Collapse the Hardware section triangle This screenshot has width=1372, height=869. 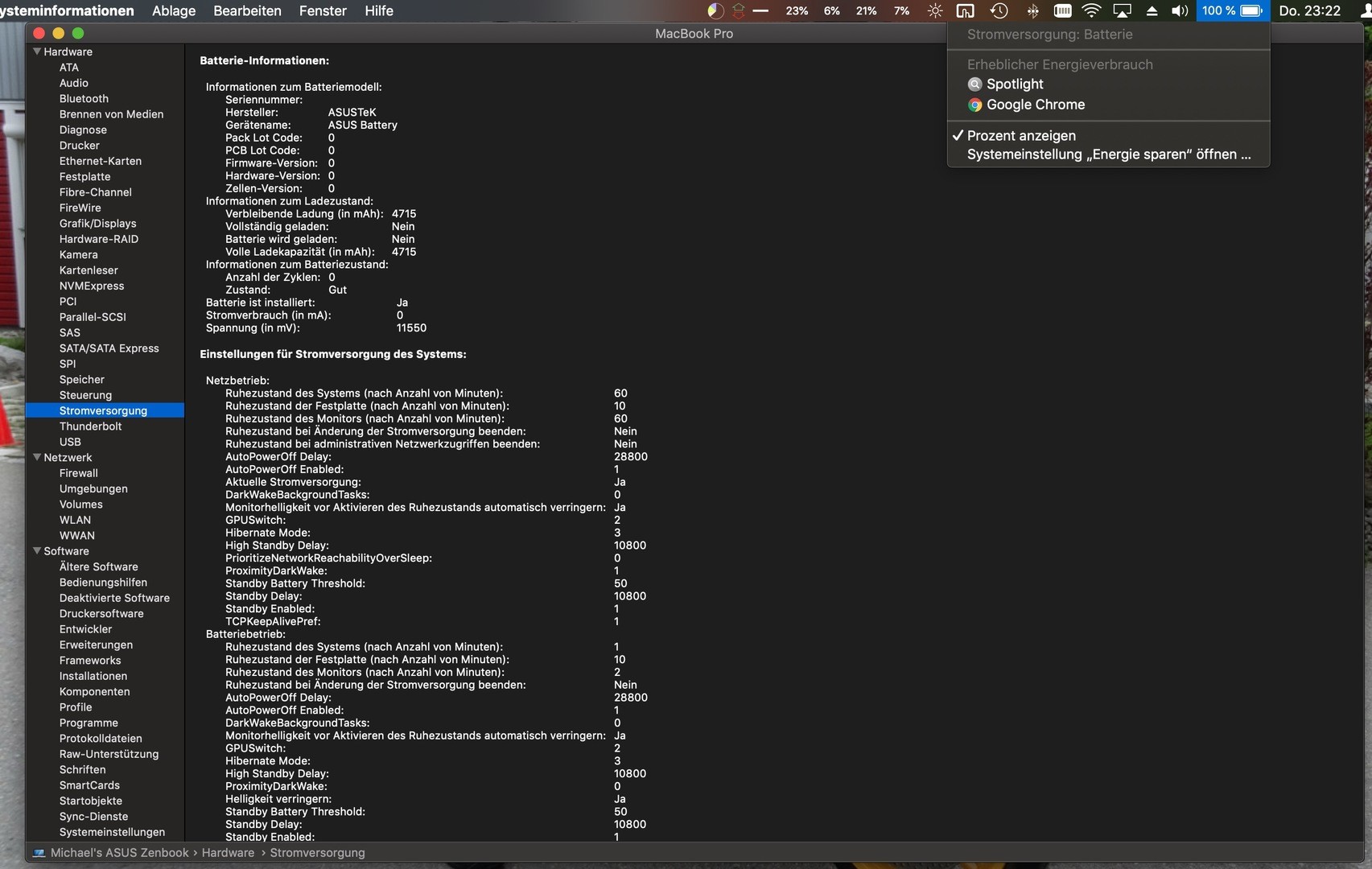tap(36, 51)
